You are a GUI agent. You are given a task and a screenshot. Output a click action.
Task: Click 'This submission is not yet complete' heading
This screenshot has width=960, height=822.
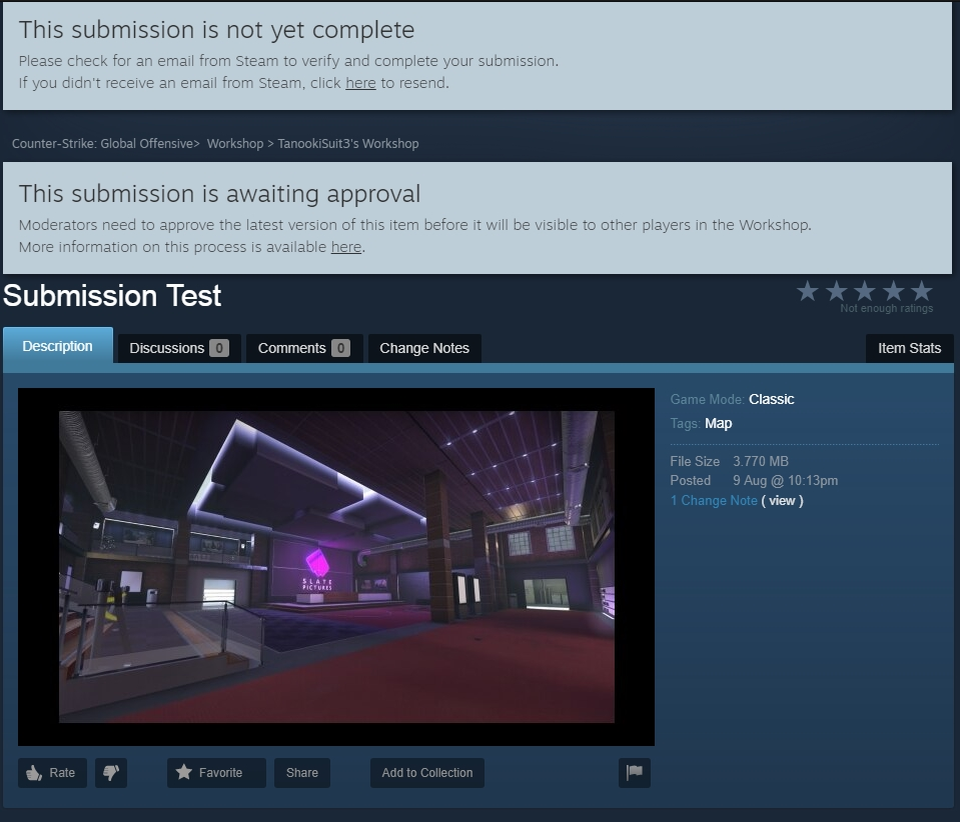217,30
